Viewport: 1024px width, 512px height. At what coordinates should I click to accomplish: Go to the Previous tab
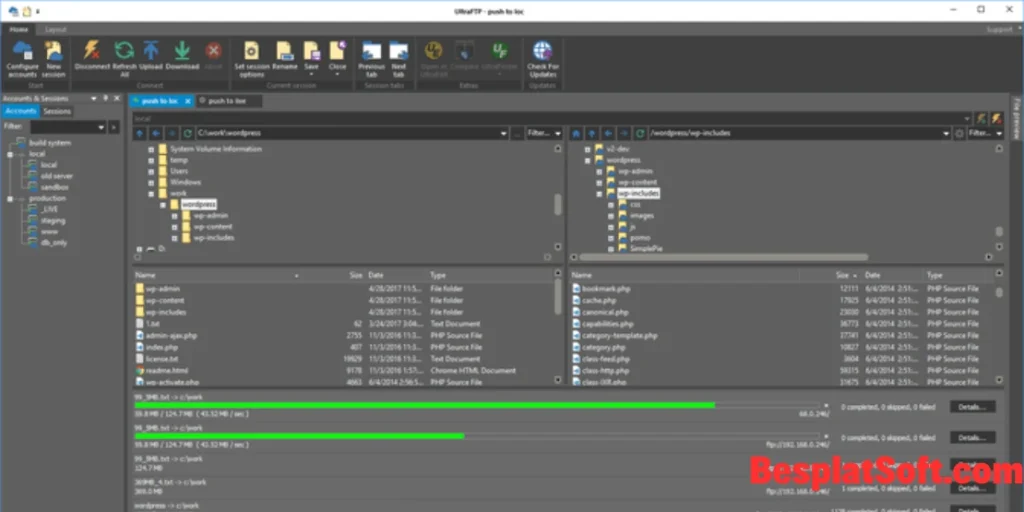pos(372,58)
